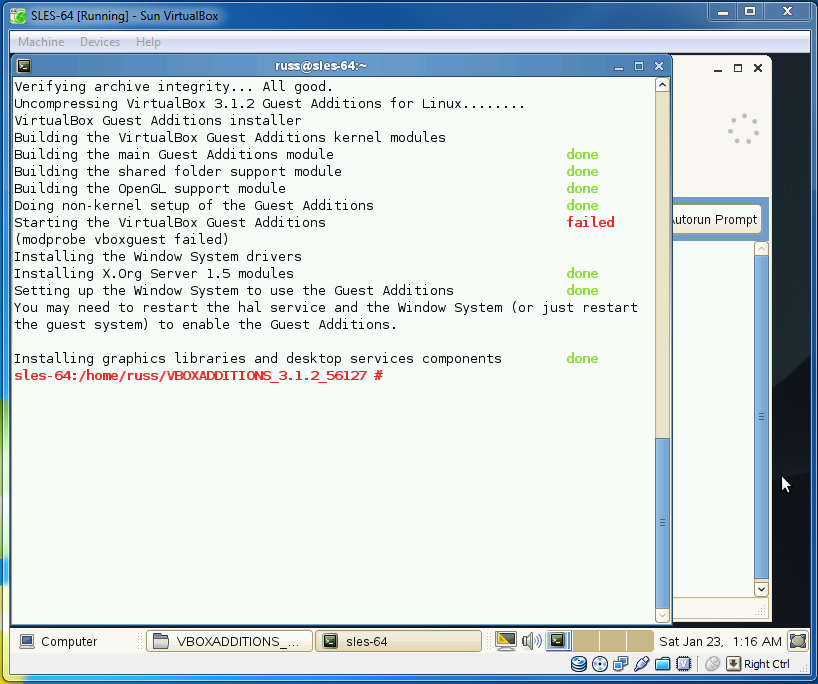Open the volume control speaker icon
The height and width of the screenshot is (684, 818).
(x=532, y=641)
